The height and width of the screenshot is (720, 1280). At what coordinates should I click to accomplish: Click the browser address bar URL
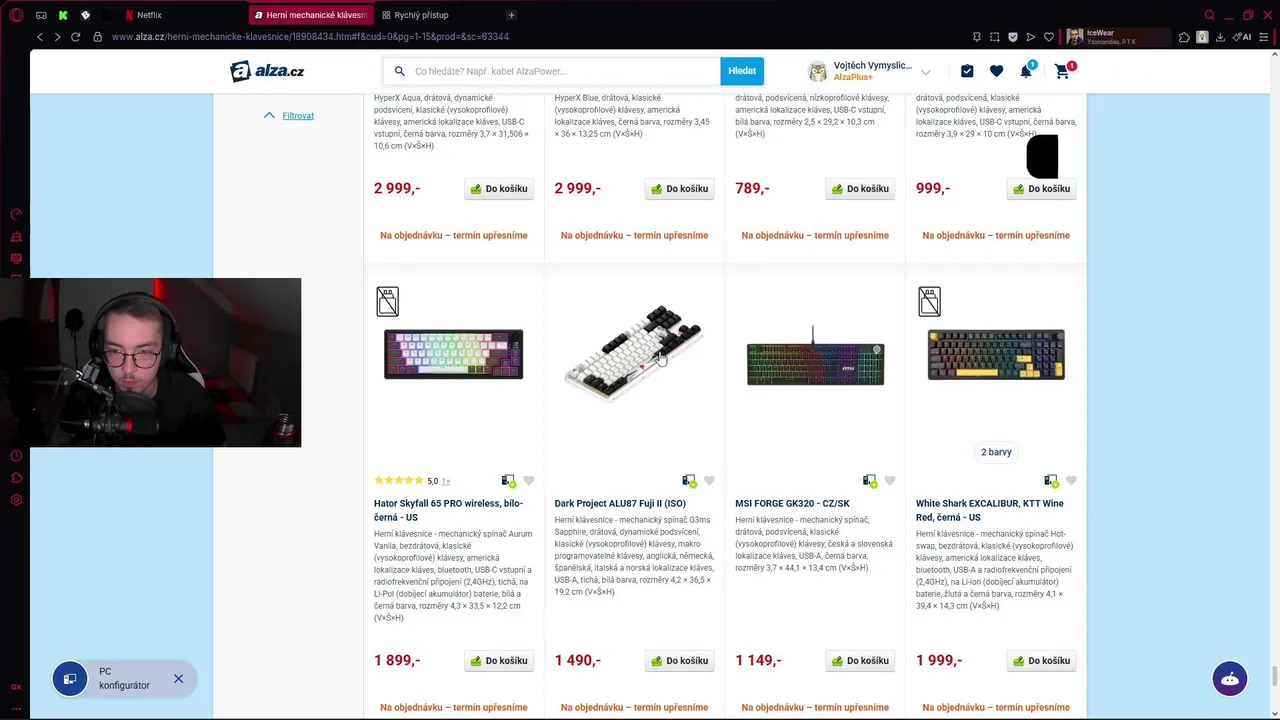click(x=310, y=37)
